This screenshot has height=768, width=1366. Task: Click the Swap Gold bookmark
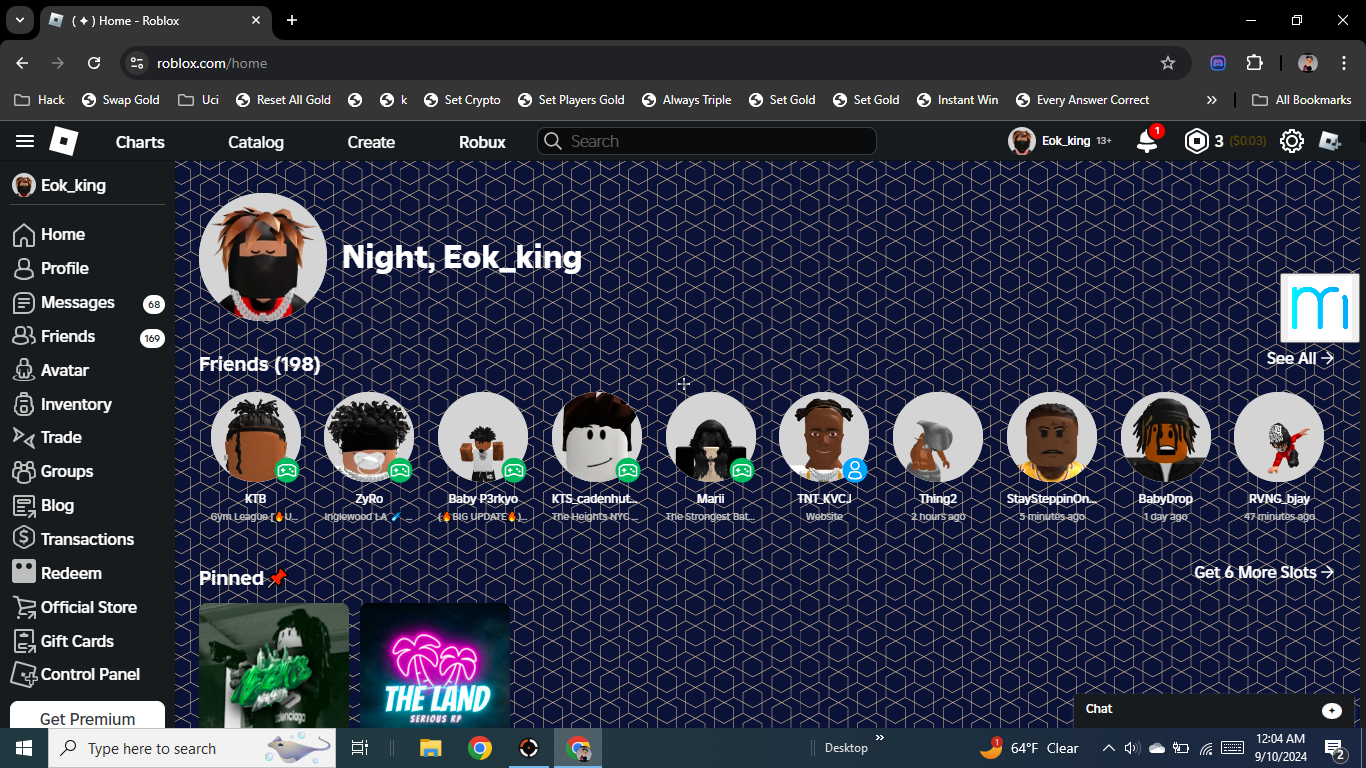click(120, 100)
